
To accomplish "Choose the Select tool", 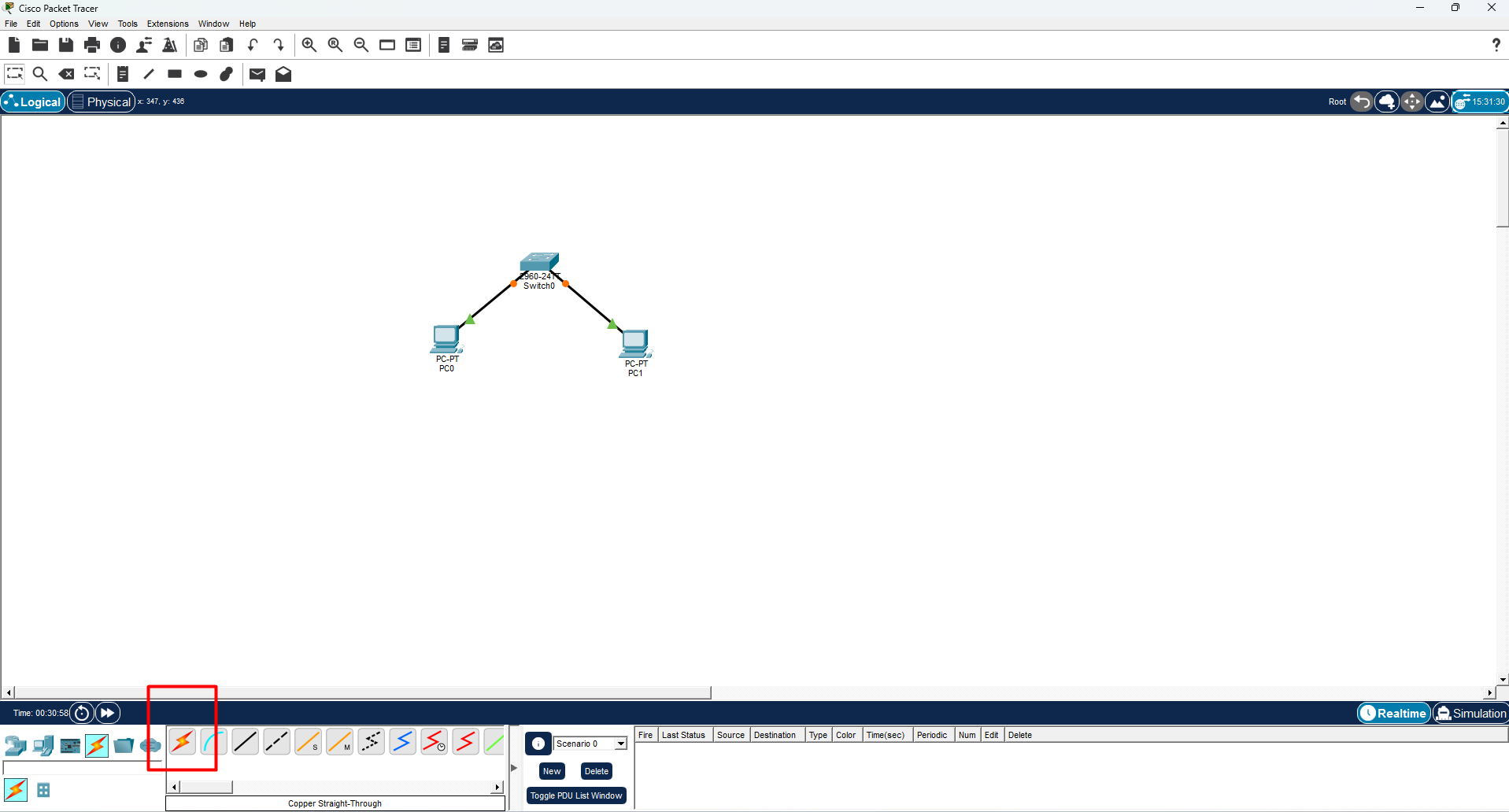I will 14,74.
